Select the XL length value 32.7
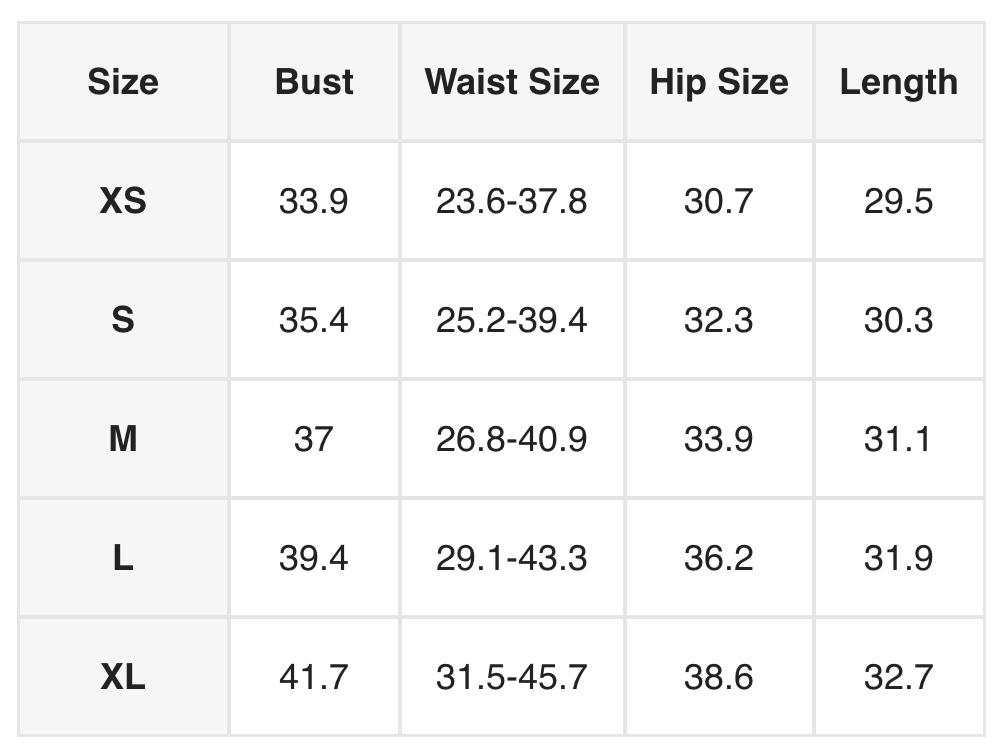 tap(898, 677)
